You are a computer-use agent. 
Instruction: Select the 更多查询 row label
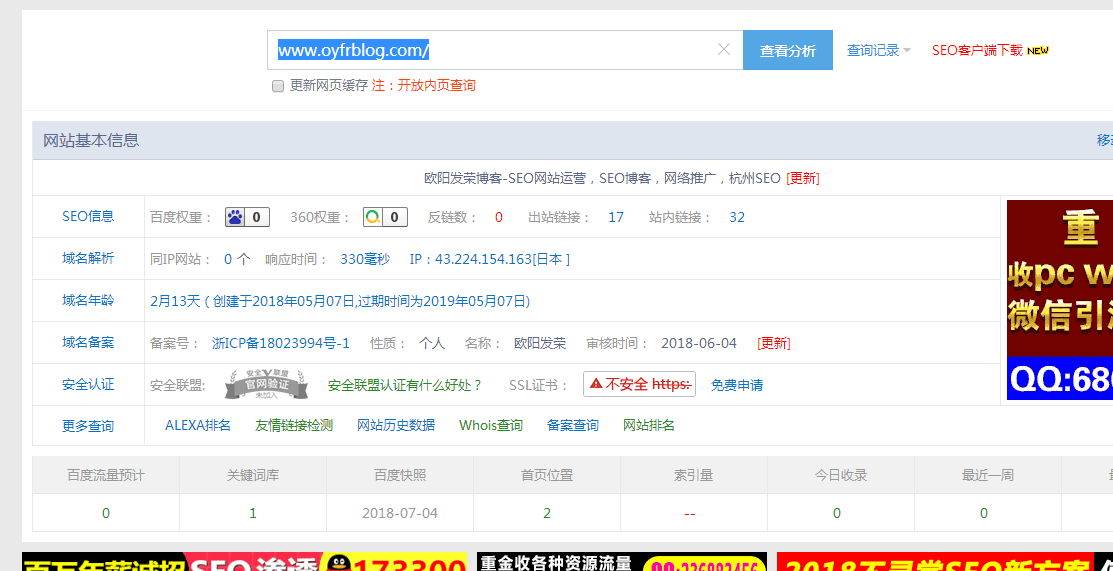[88, 427]
